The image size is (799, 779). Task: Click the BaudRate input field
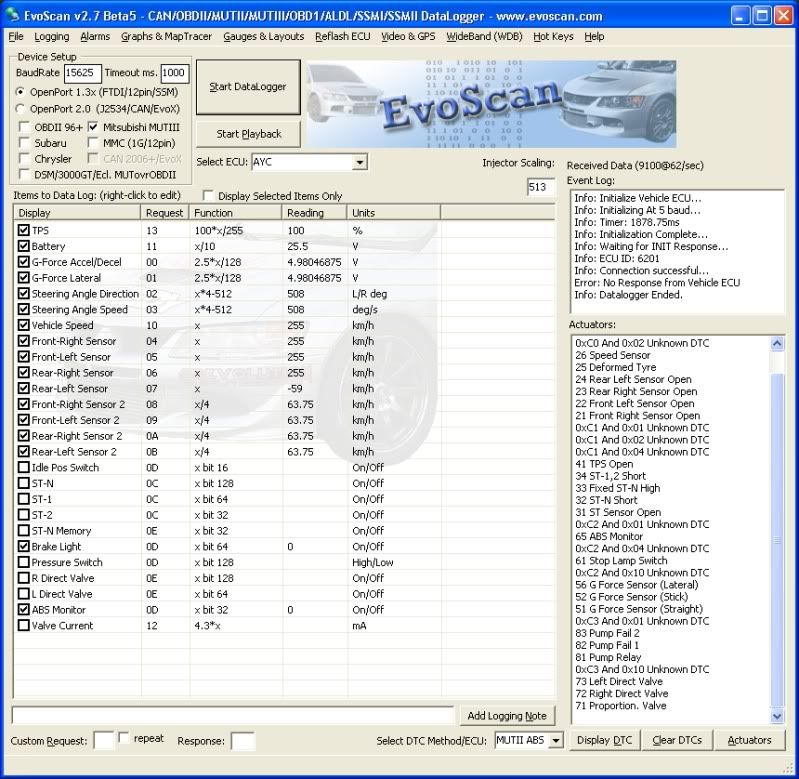83,73
